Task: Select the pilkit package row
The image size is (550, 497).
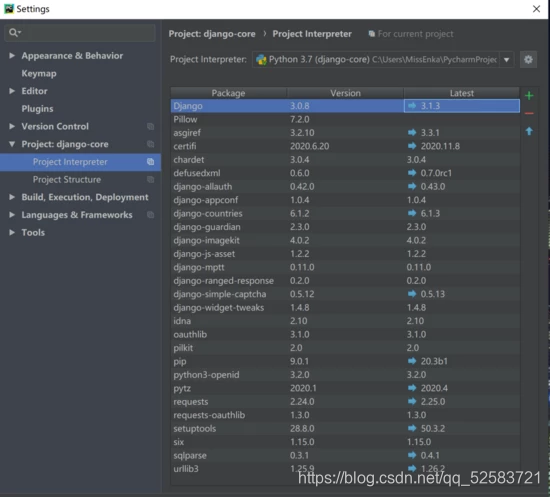Action: coord(345,348)
